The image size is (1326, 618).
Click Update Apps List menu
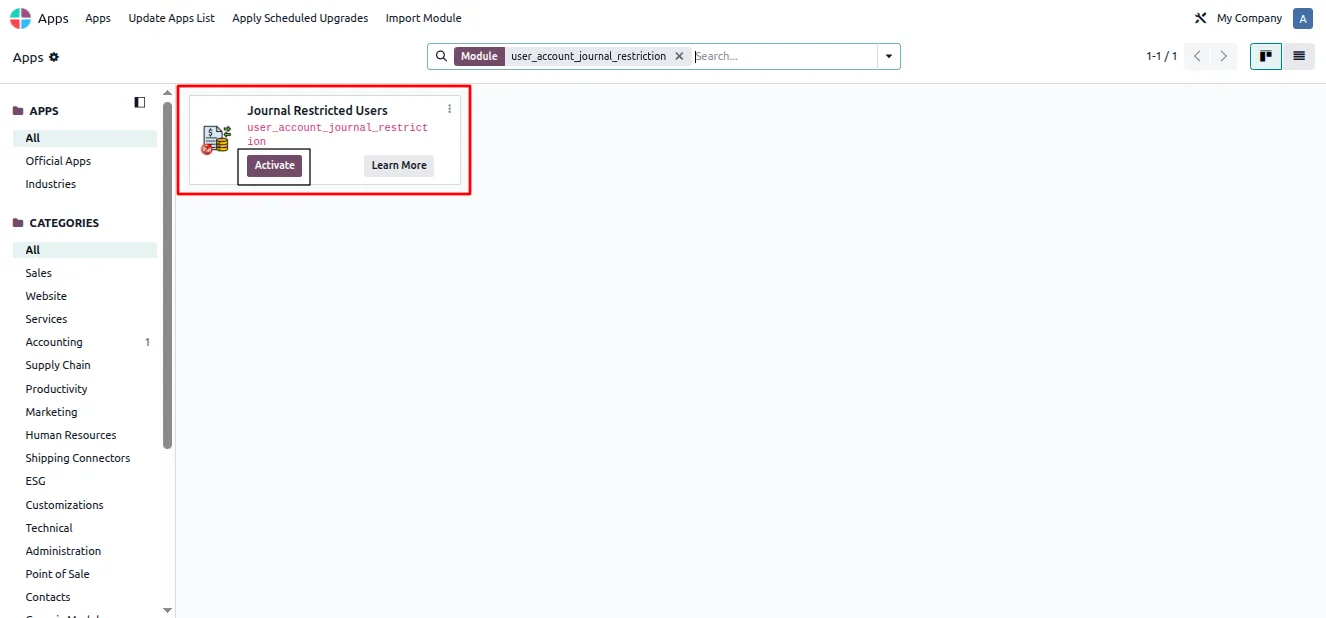point(171,18)
